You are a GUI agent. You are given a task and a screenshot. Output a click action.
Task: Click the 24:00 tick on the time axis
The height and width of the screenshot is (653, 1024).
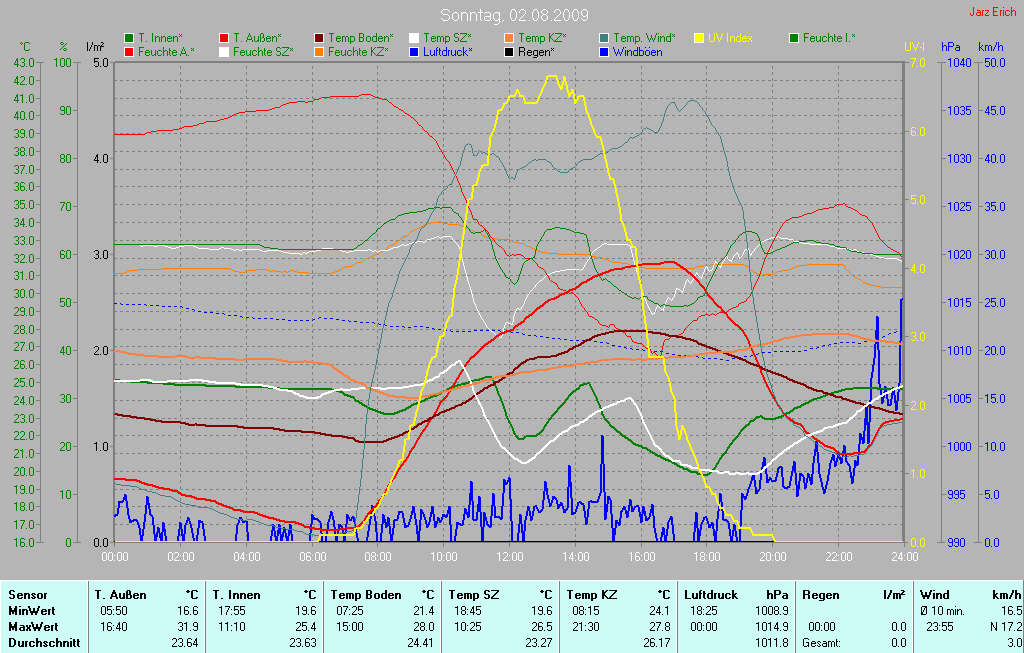[904, 557]
